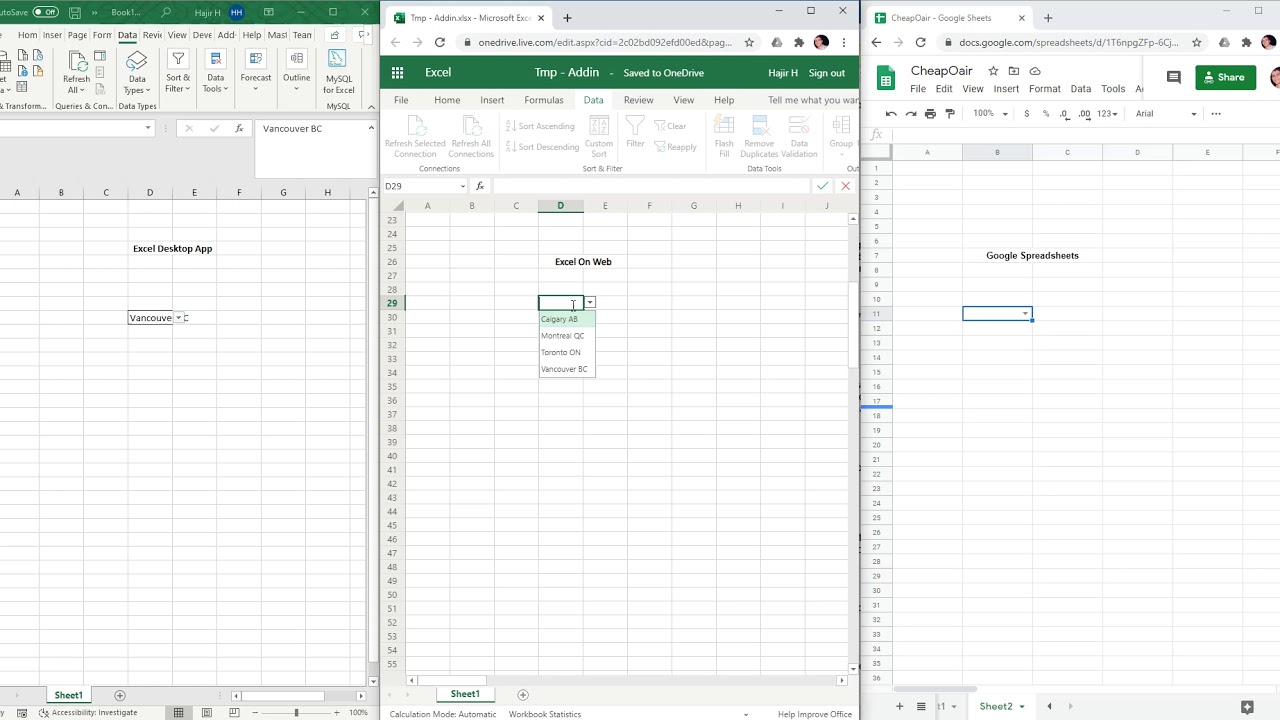Switch to Formulas tab in Excel Web

point(544,100)
